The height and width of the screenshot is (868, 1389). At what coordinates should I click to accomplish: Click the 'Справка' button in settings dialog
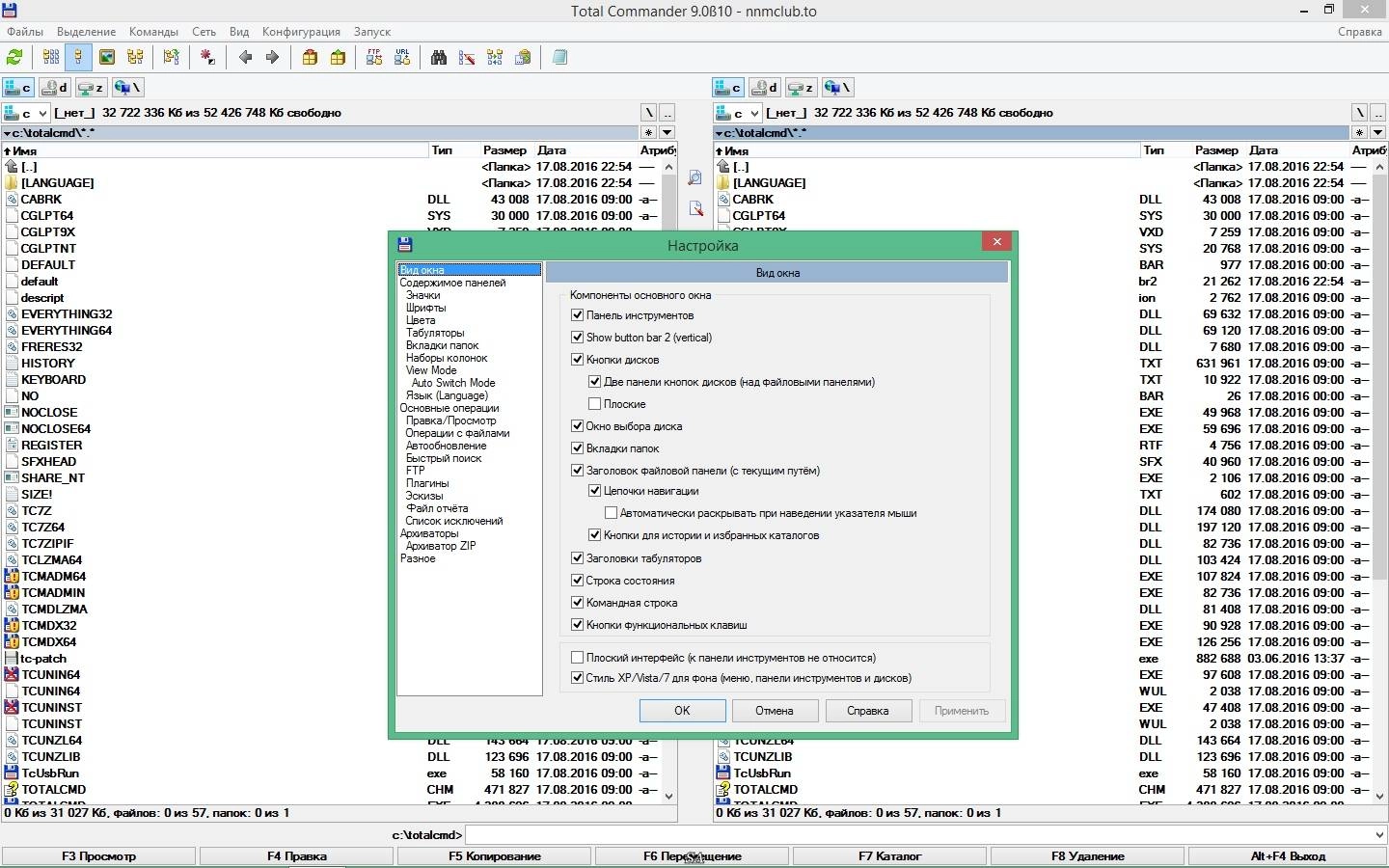click(x=868, y=711)
